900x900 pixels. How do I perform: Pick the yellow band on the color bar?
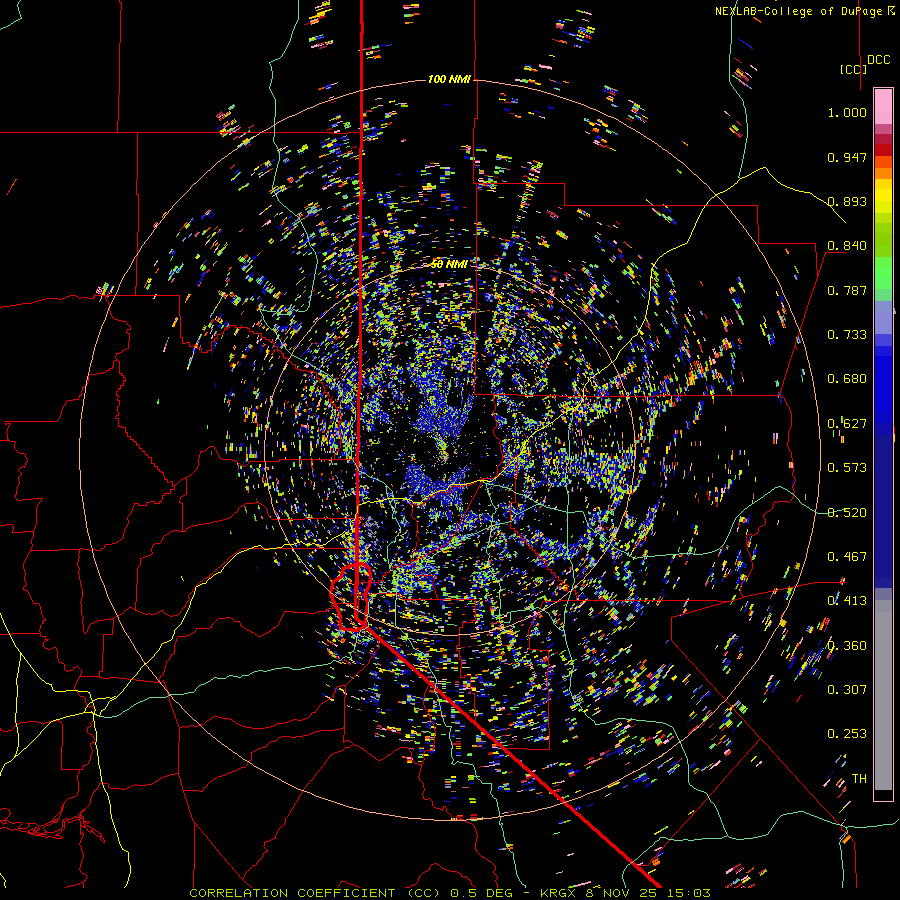tap(883, 196)
